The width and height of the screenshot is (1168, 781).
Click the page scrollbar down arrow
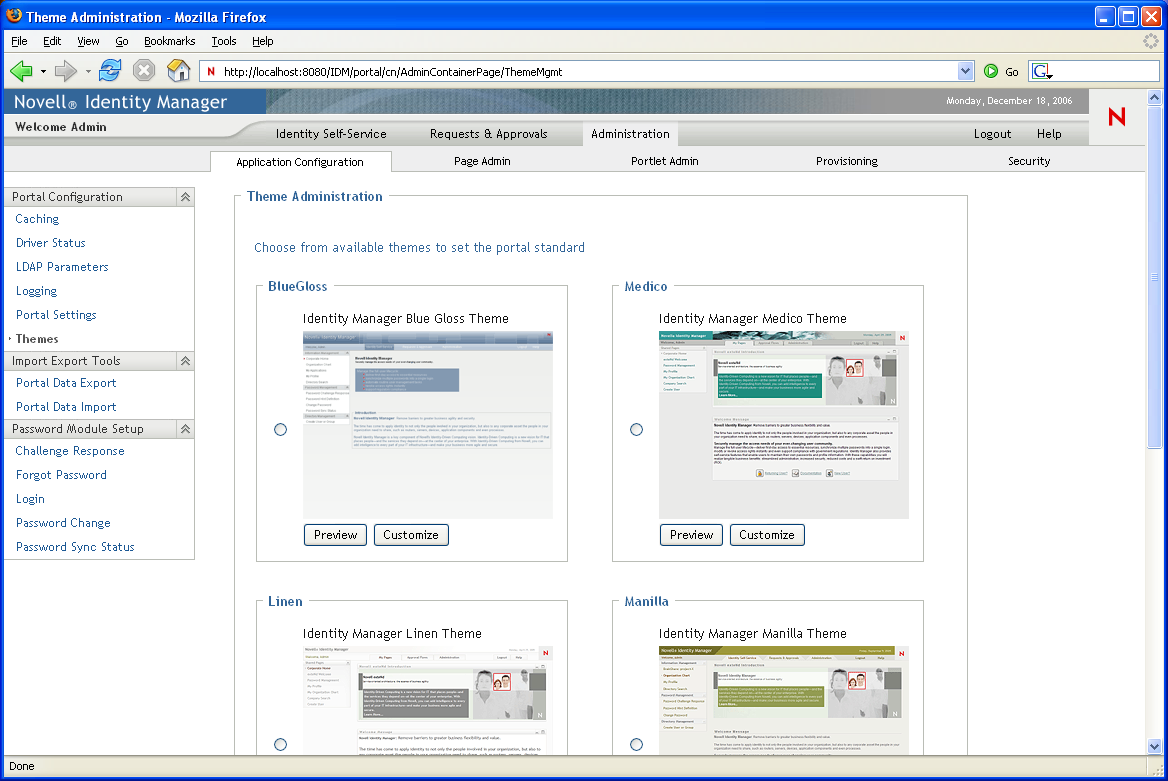(1155, 747)
